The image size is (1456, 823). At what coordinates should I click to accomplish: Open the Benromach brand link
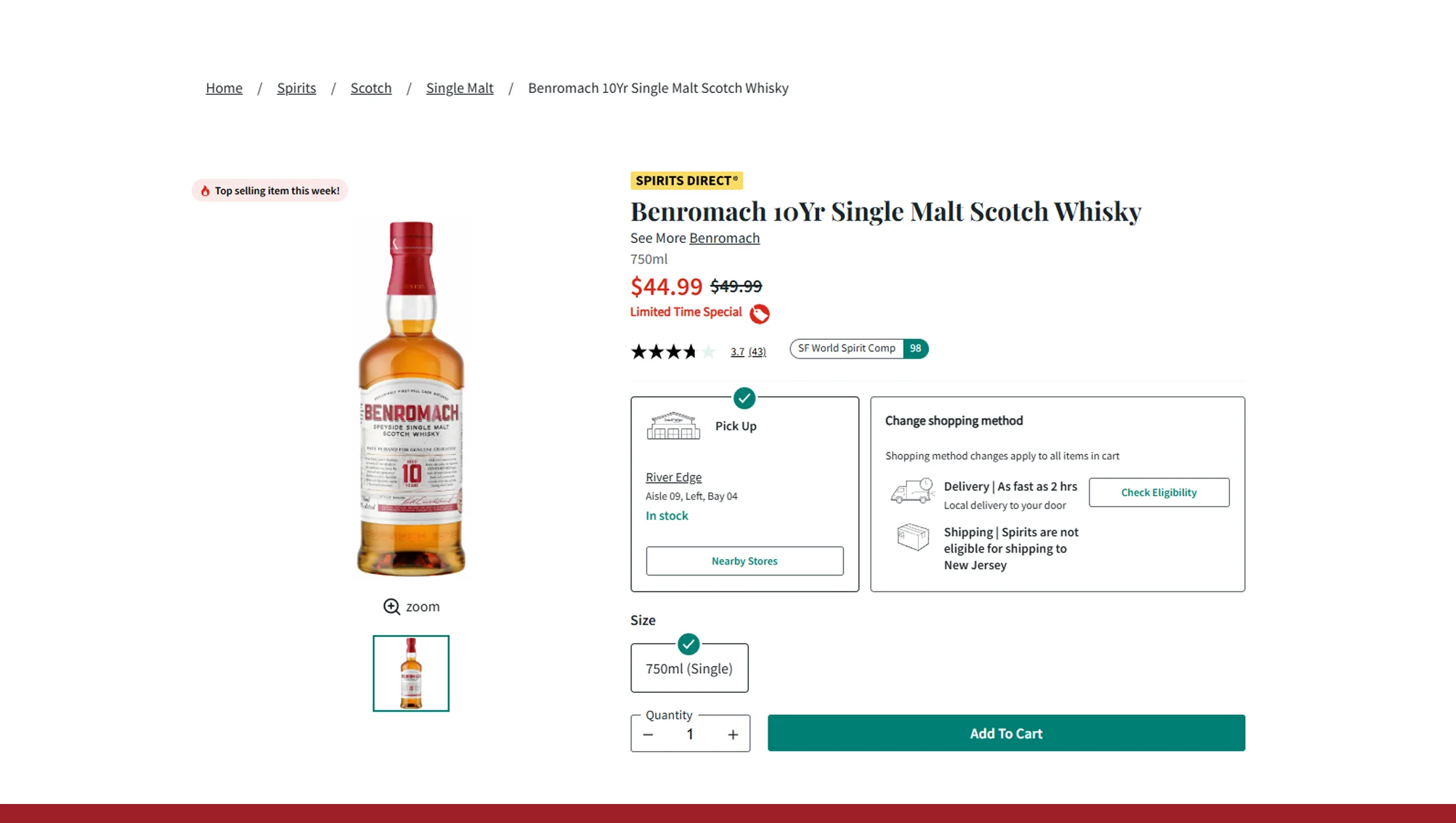coord(724,238)
